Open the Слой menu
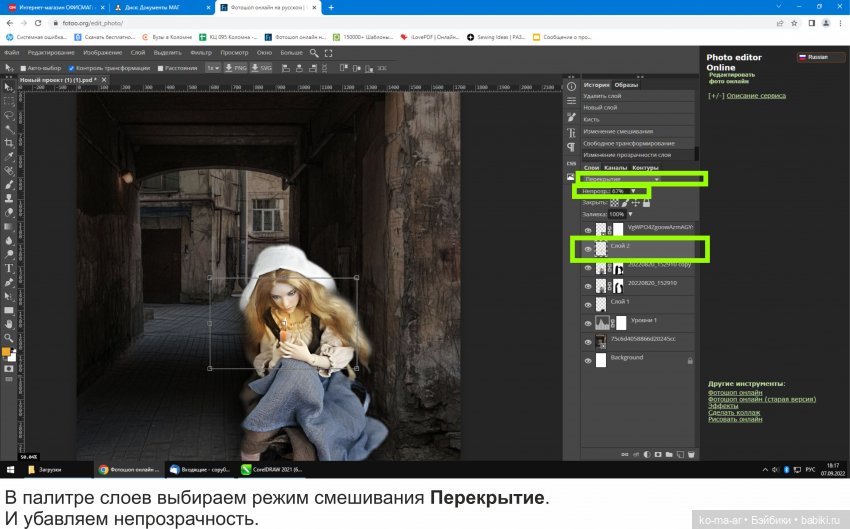 138,53
